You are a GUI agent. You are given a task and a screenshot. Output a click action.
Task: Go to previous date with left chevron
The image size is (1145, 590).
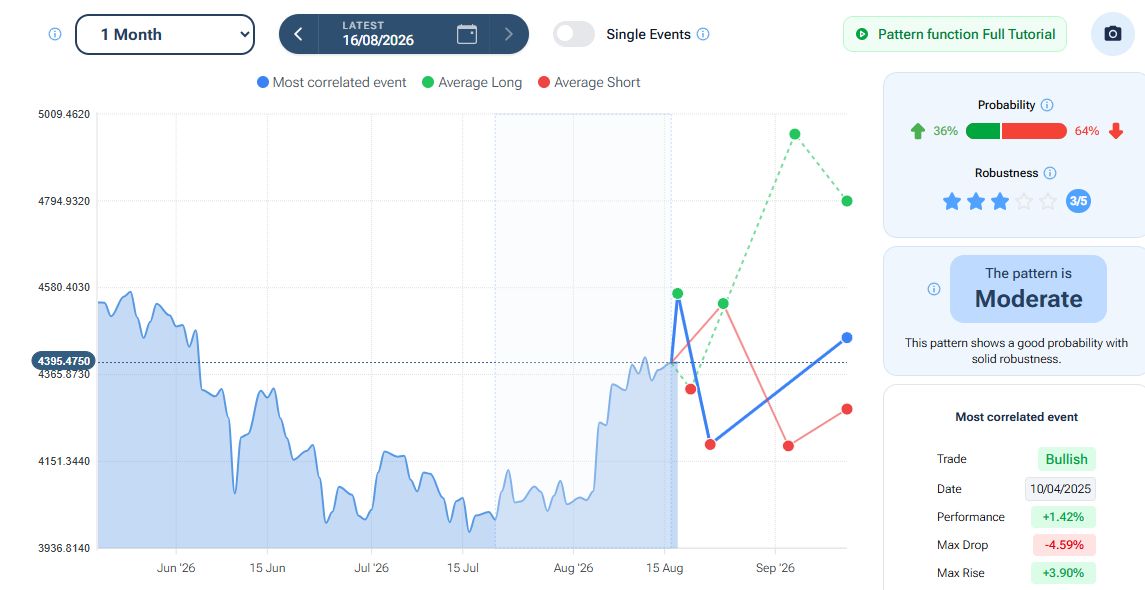(298, 34)
